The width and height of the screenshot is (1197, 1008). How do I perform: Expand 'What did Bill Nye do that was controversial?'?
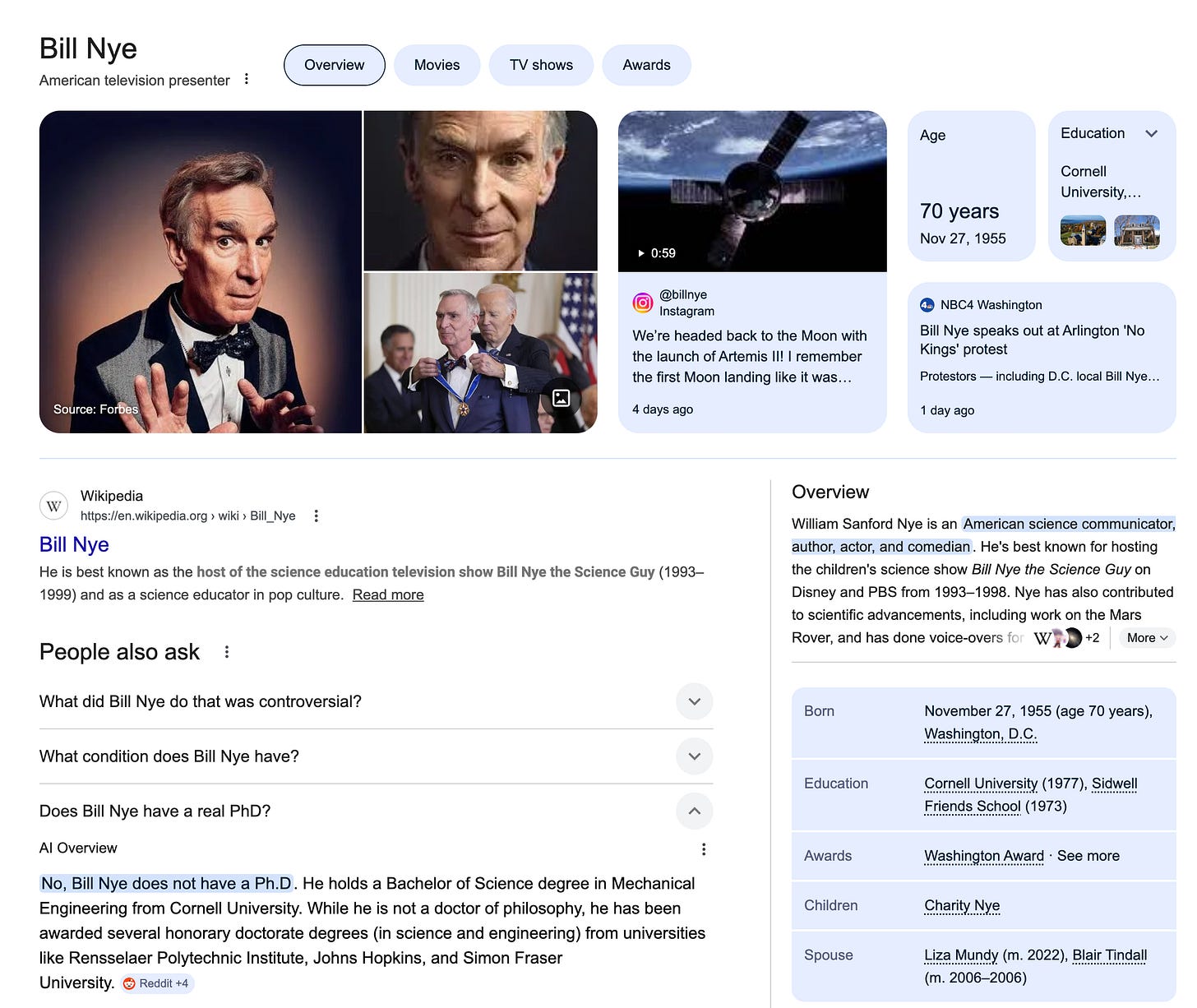click(x=695, y=701)
